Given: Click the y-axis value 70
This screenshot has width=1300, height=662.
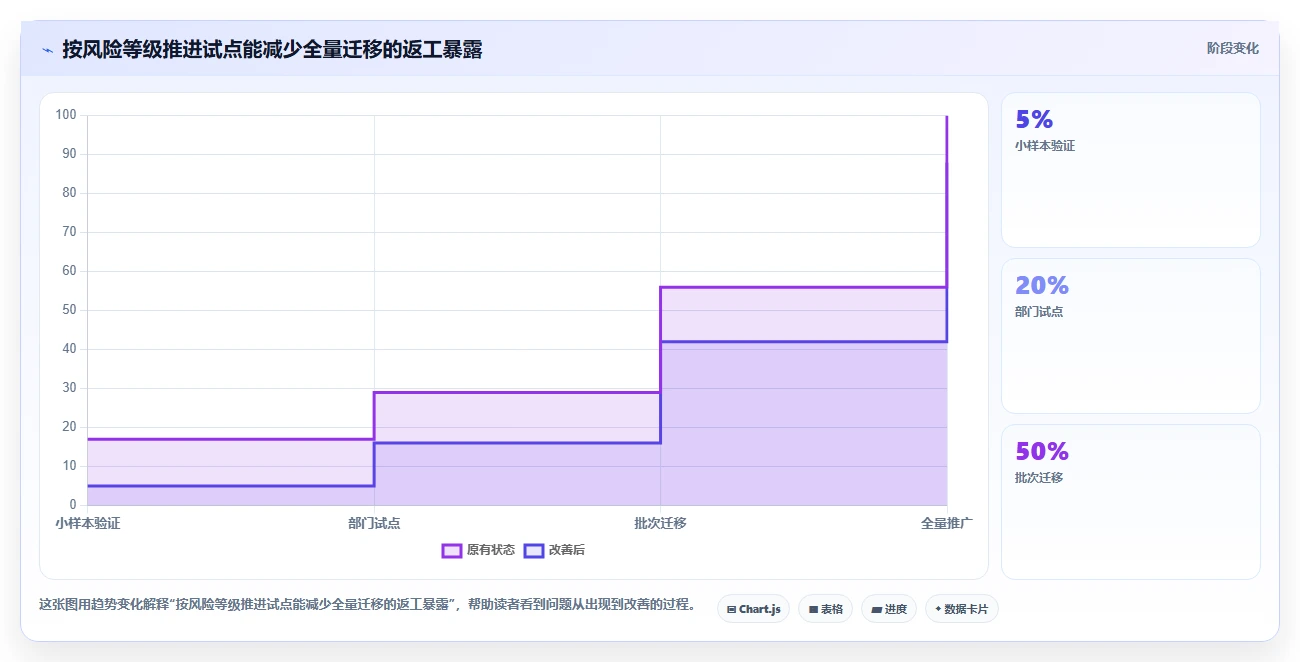Looking at the screenshot, I should [69, 232].
